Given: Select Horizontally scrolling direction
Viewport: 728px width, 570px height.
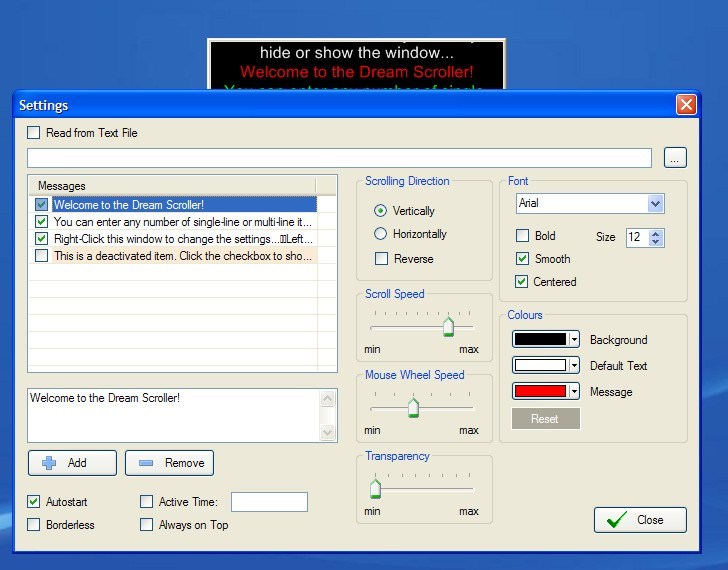Looking at the screenshot, I should click(380, 233).
